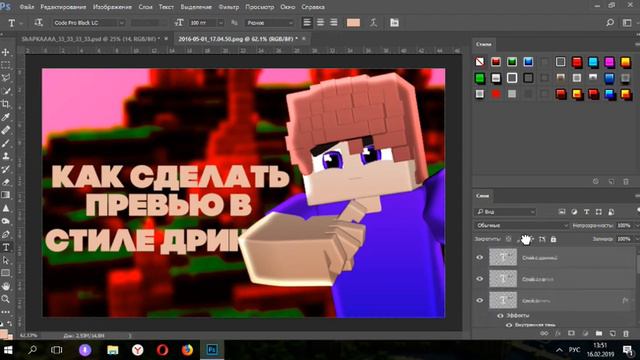Add a layer style with fx button
This screenshot has height=360, width=640.
coord(558,333)
